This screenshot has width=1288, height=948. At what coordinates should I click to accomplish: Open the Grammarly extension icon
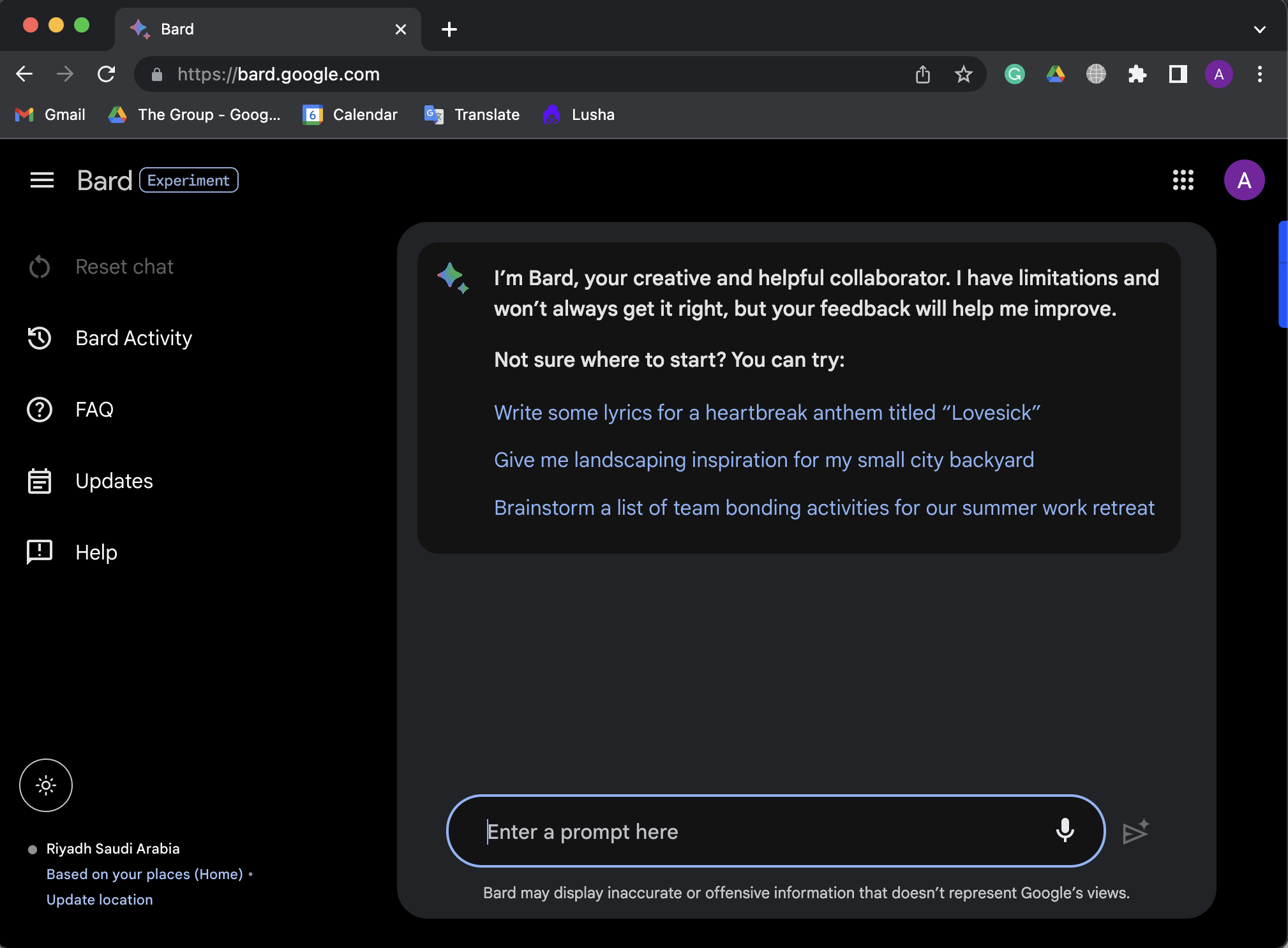[1015, 74]
